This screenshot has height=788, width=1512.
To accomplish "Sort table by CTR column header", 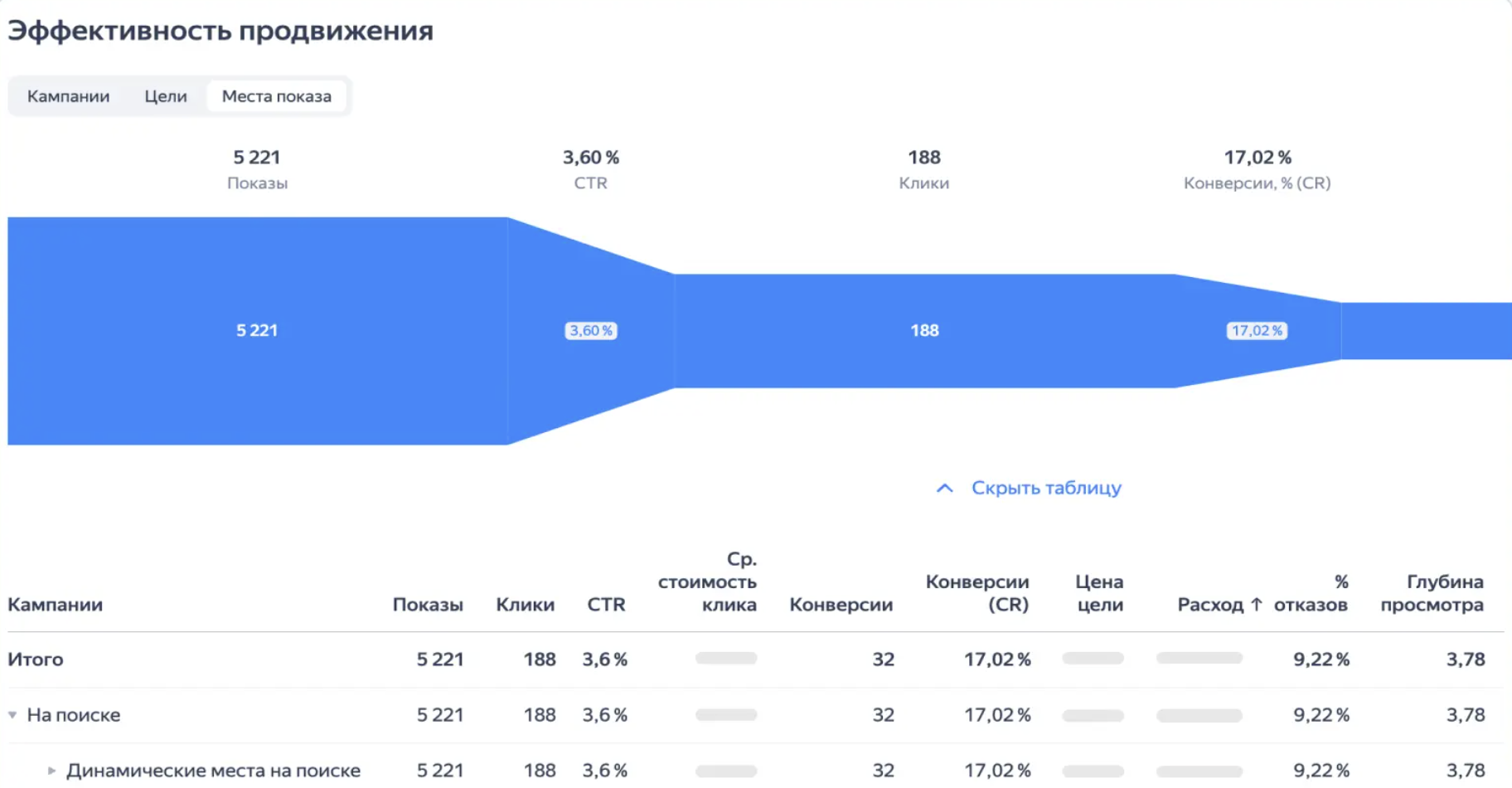I will pos(606,605).
